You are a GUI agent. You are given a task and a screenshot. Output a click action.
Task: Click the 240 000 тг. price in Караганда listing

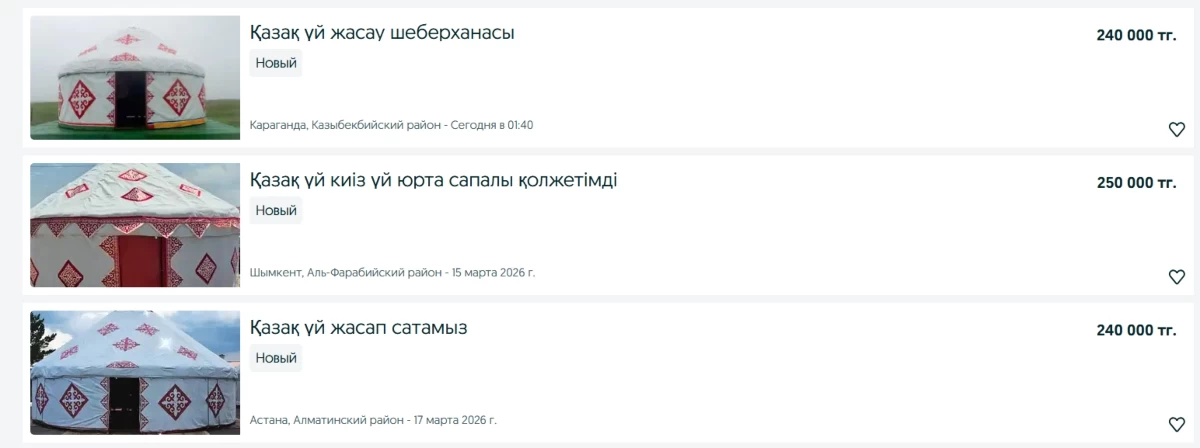click(1136, 35)
